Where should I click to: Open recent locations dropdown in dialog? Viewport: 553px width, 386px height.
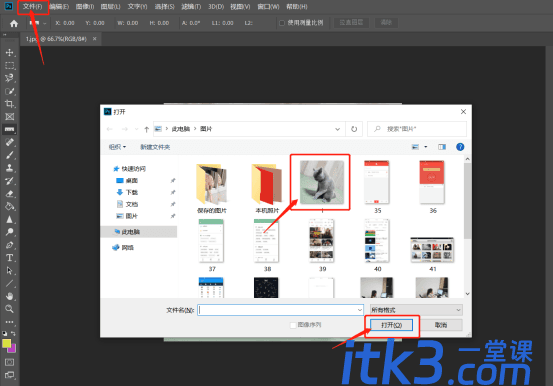(x=136, y=129)
